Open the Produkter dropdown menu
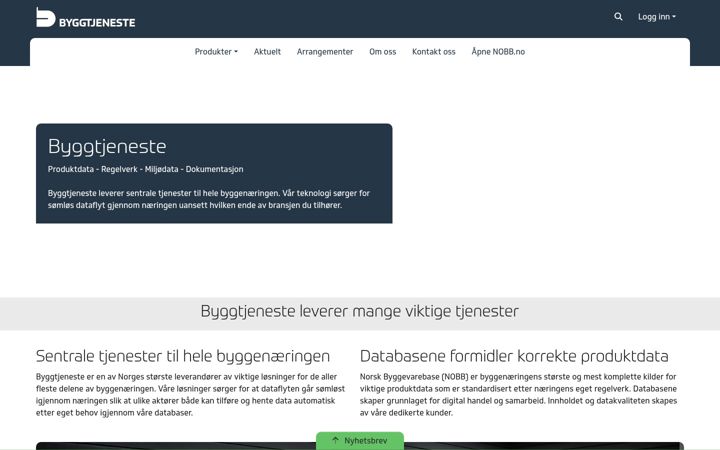 [216, 52]
